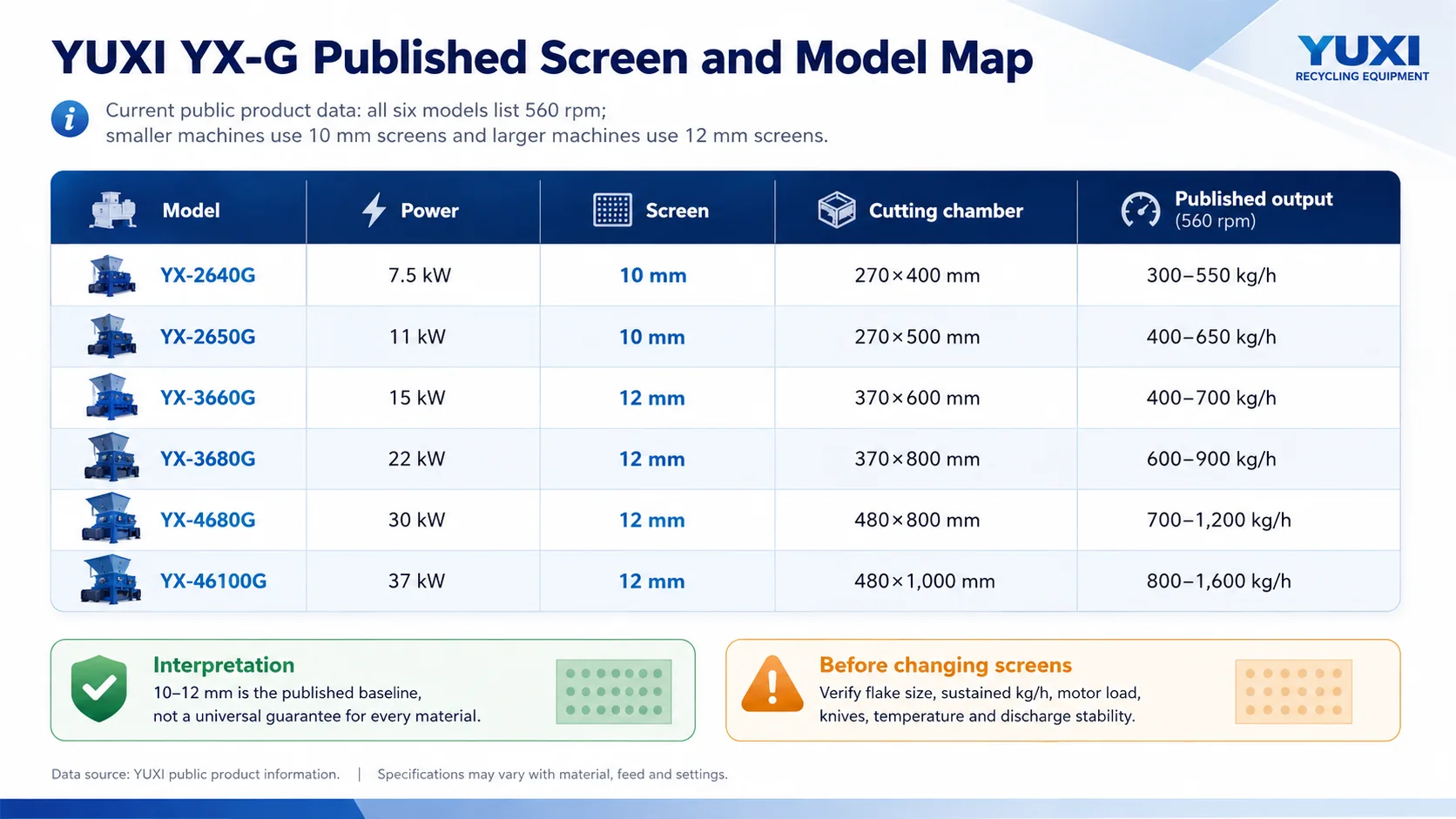This screenshot has width=1456, height=819.
Task: Click the blue info icon beside the subtitle
Action: (70, 118)
